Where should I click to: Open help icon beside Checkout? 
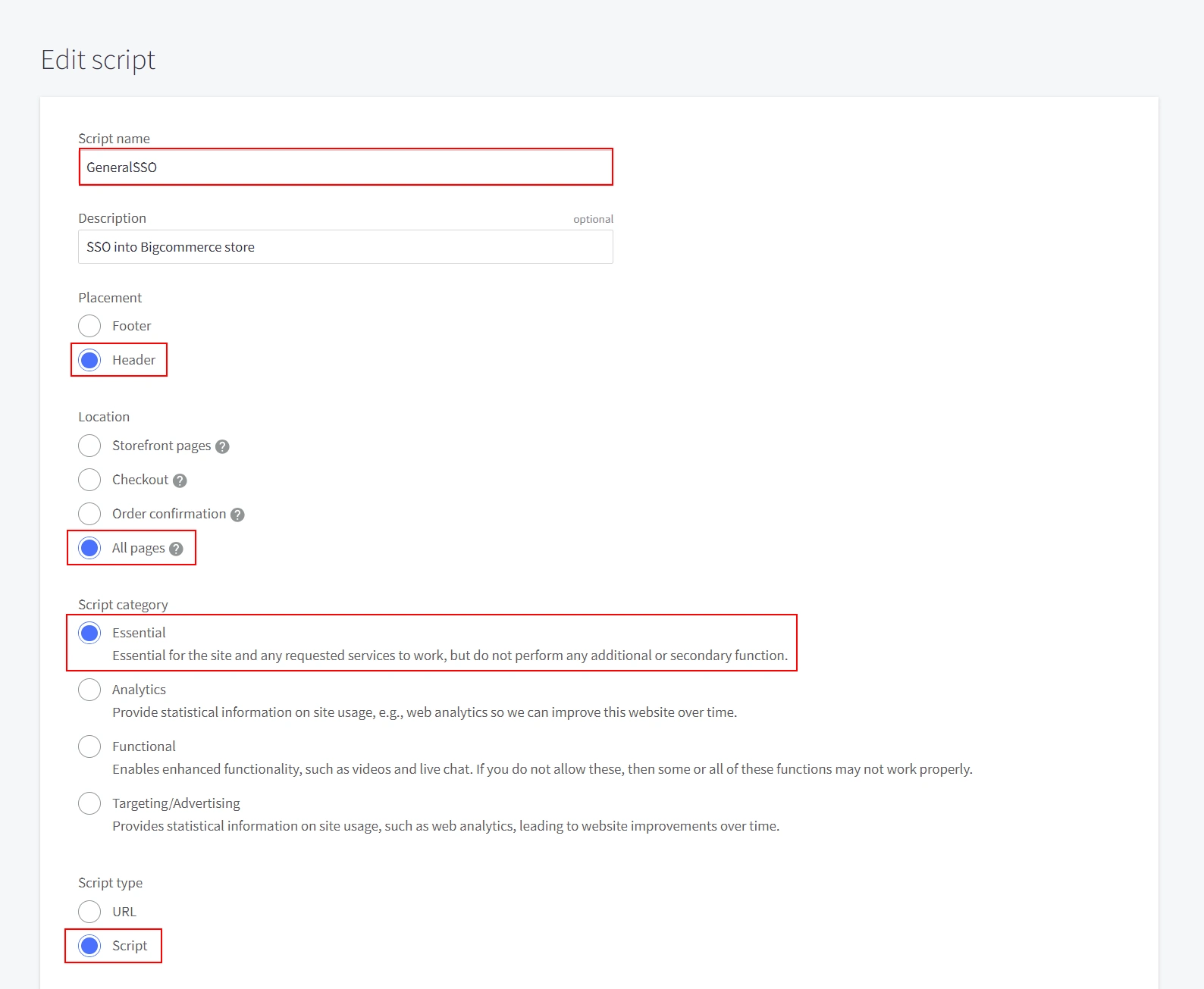click(180, 480)
